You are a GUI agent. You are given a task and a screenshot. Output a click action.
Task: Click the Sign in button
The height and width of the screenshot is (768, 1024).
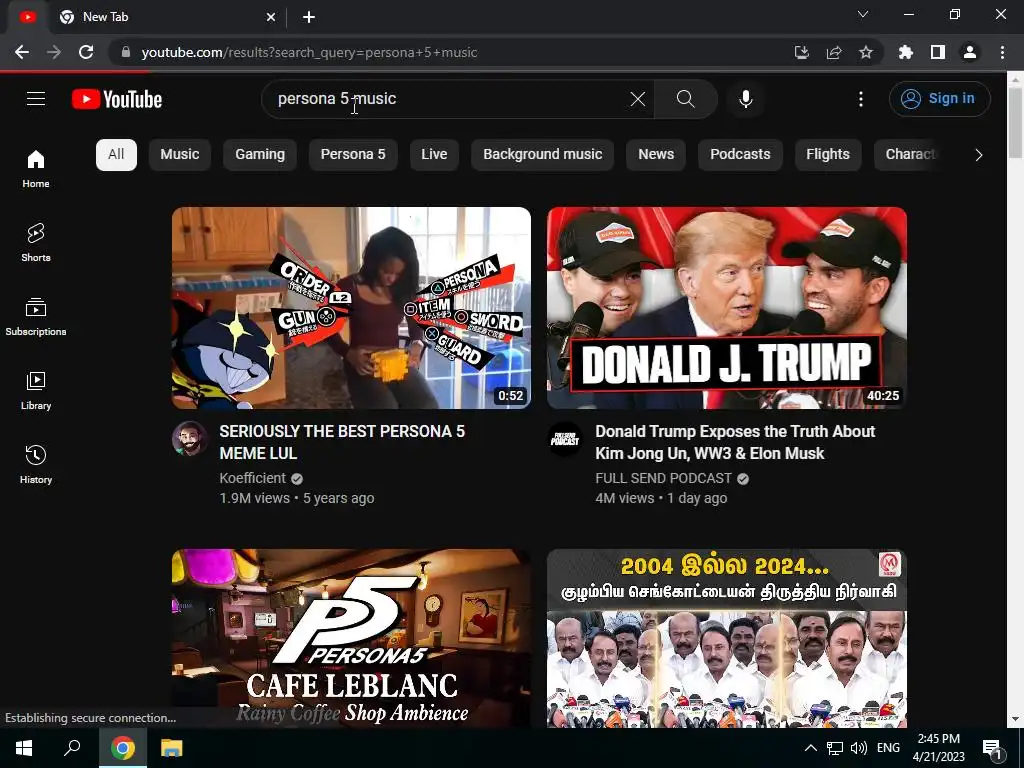[x=939, y=99]
